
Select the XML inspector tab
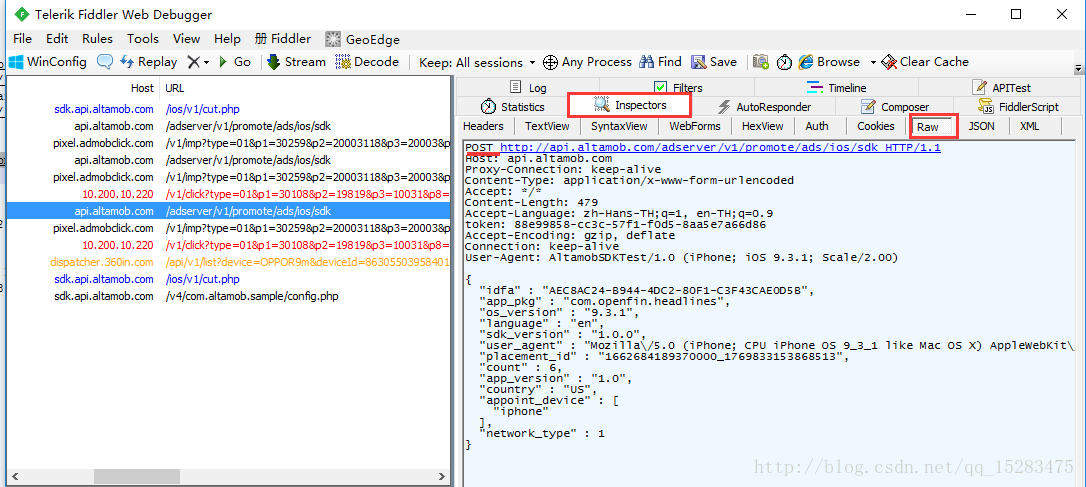[1029, 126]
